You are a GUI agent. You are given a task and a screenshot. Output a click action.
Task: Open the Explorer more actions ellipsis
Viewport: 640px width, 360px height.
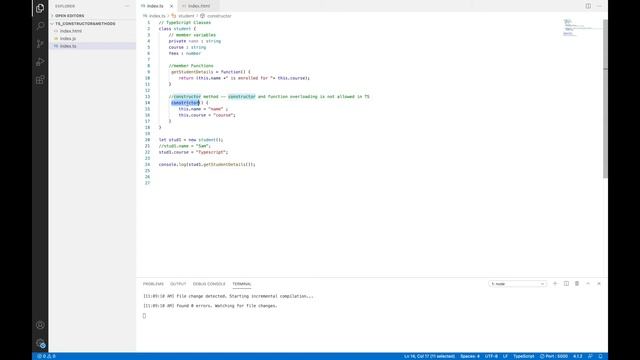[127, 6]
